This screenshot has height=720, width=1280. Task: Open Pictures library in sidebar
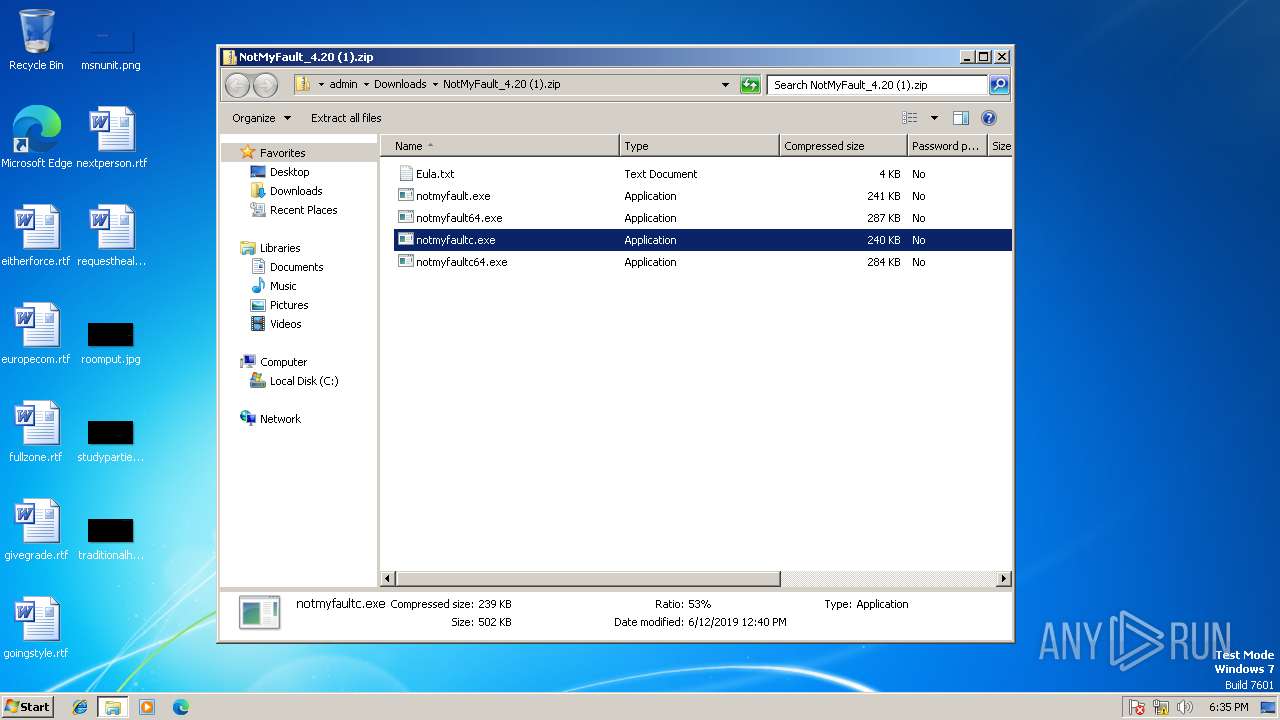(x=288, y=305)
